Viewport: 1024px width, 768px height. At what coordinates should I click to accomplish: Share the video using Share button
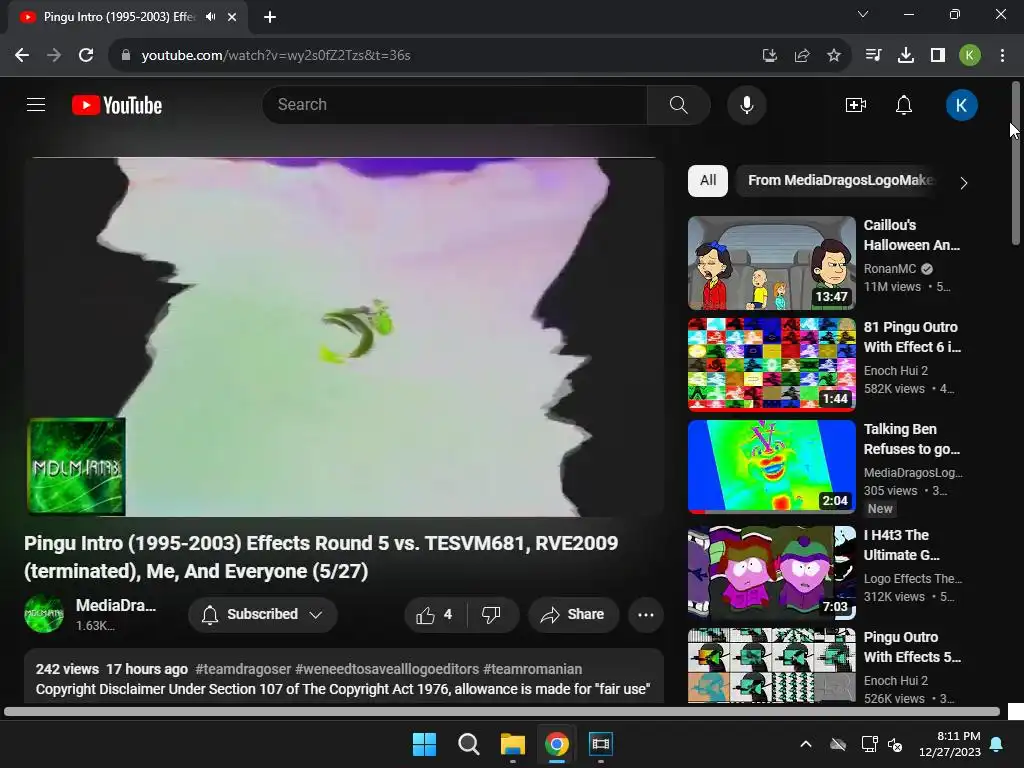[573, 615]
